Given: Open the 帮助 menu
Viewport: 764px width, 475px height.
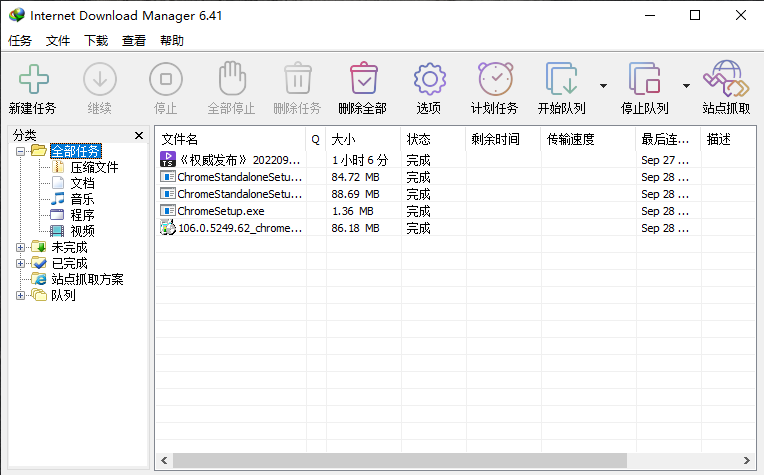Looking at the screenshot, I should click(x=172, y=40).
